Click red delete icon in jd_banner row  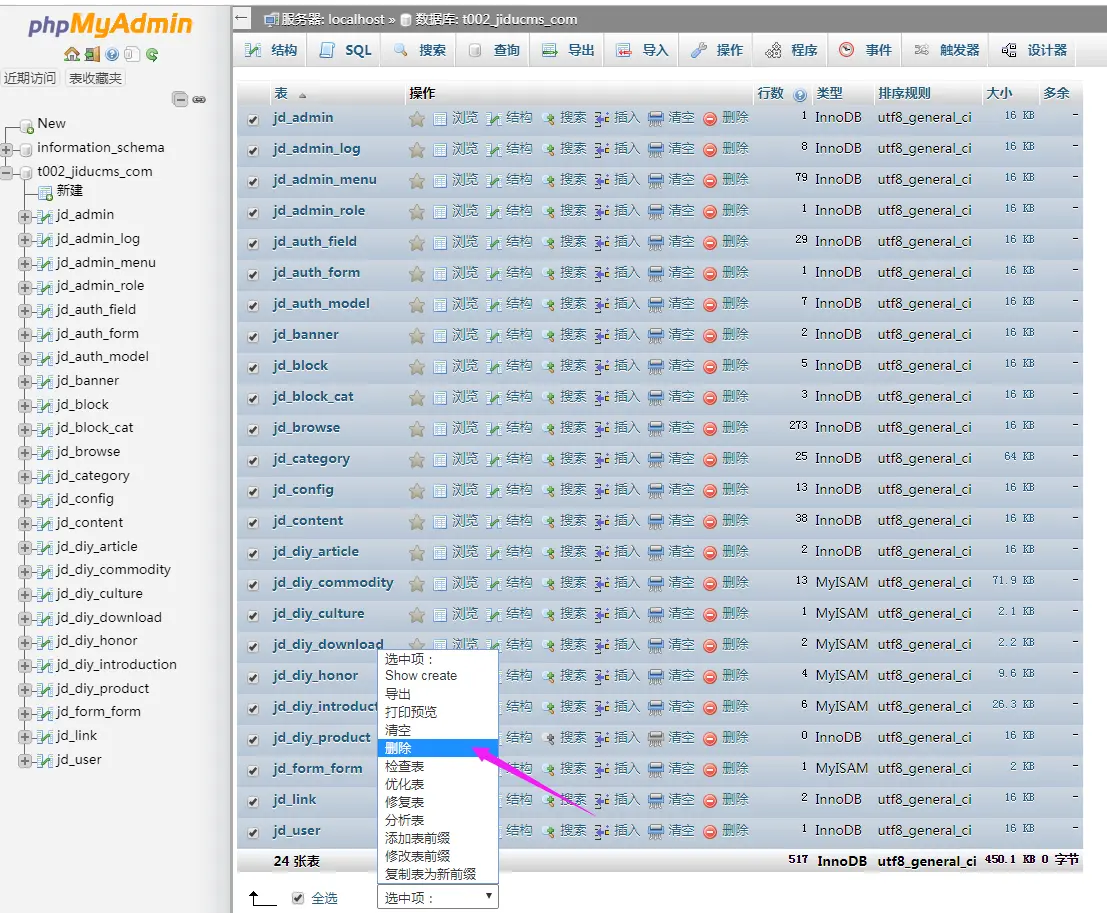coord(710,335)
